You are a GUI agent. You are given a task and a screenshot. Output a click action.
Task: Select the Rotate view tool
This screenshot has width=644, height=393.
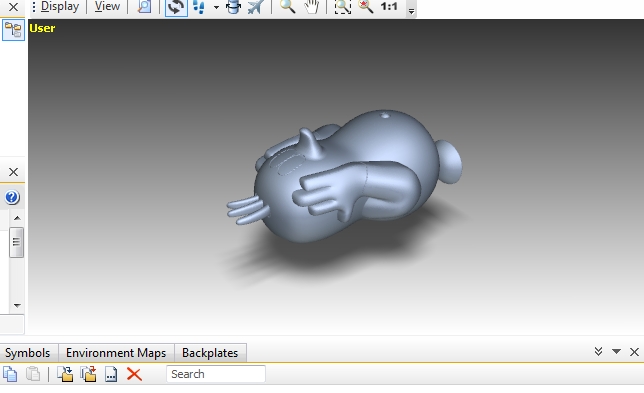tap(176, 7)
